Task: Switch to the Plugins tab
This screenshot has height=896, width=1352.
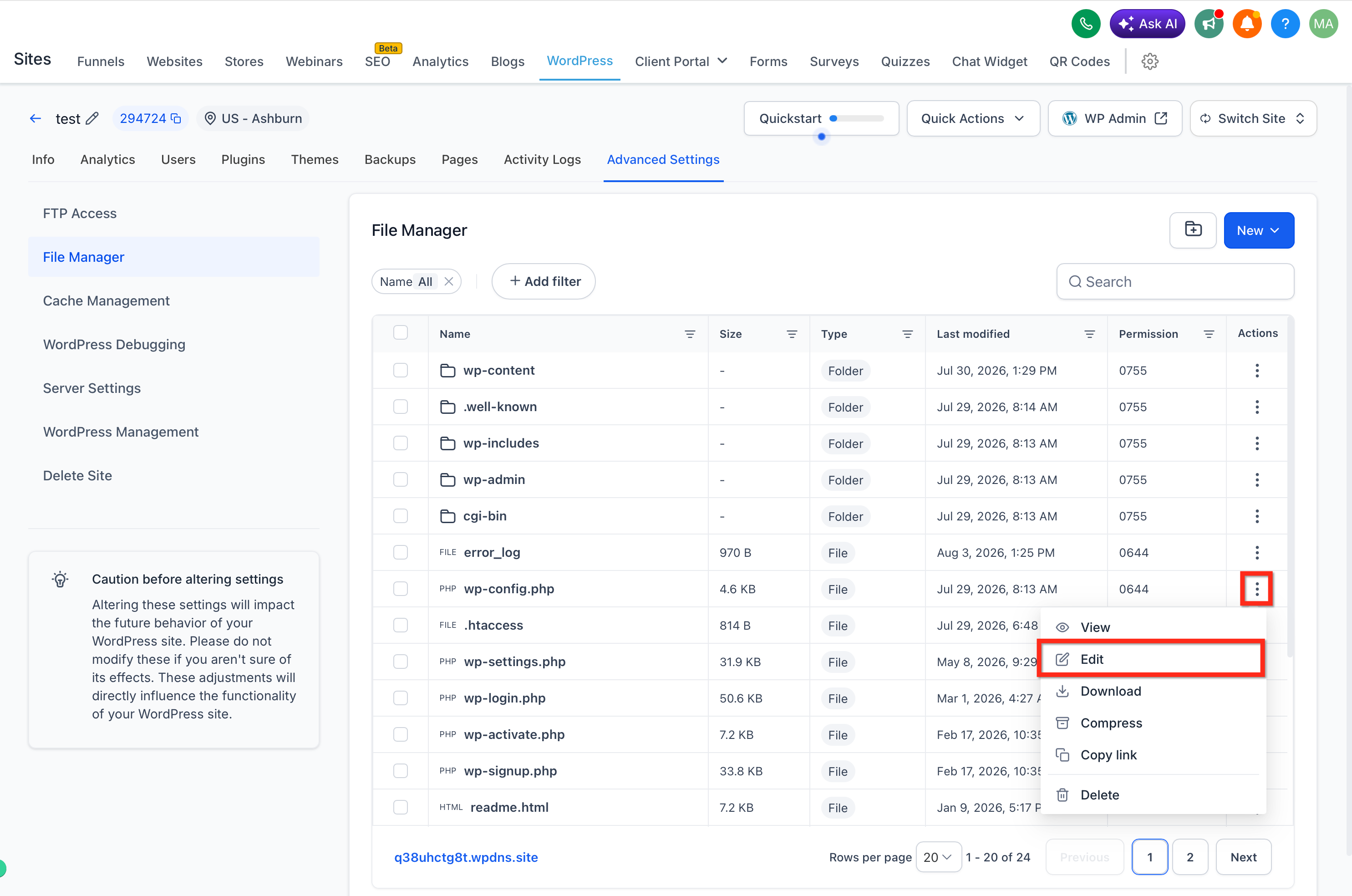Action: (243, 159)
